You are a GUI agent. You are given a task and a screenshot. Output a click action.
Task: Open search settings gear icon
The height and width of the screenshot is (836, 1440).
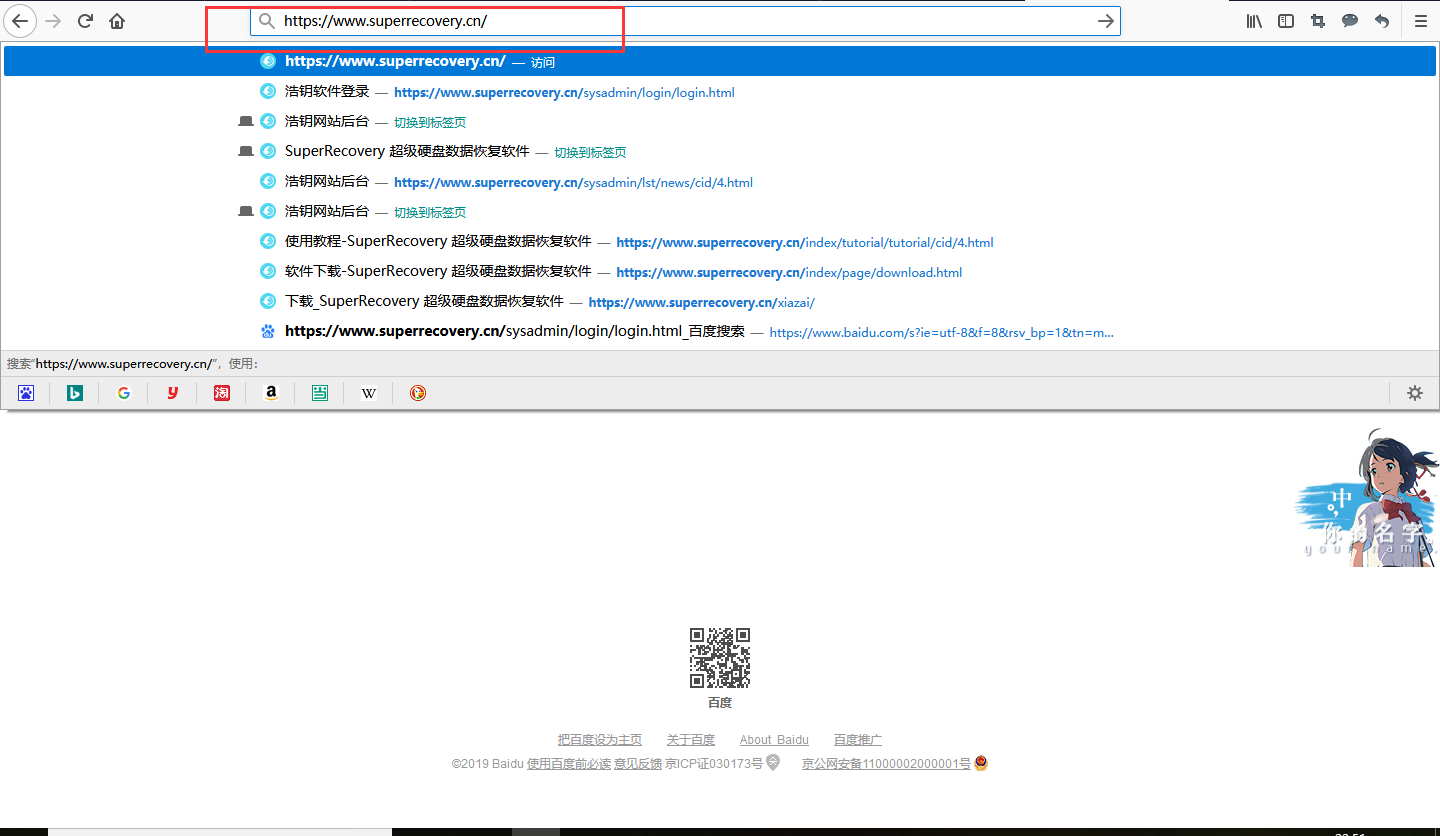(1415, 393)
